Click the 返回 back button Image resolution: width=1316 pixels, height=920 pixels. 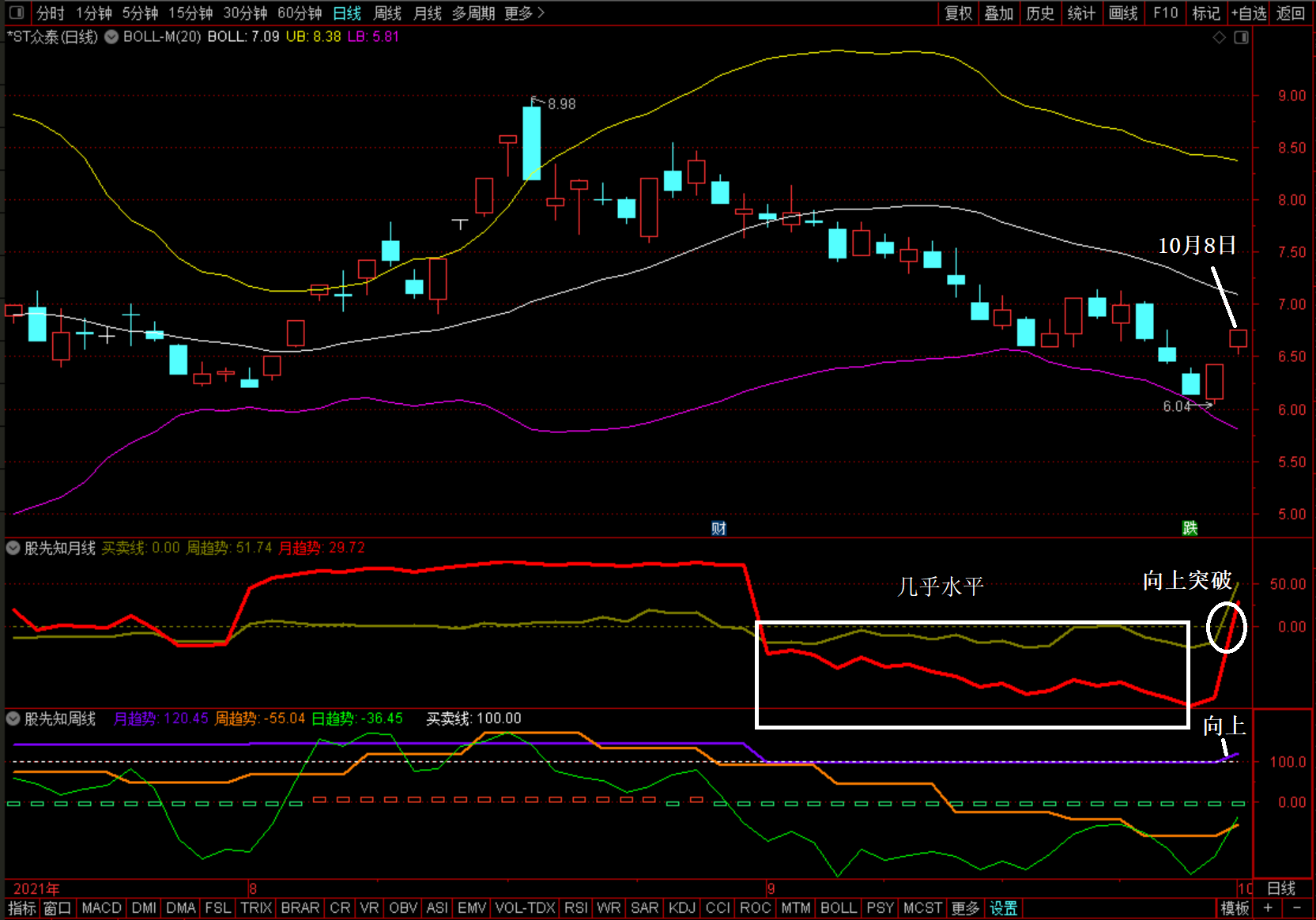pyautogui.click(x=1291, y=13)
